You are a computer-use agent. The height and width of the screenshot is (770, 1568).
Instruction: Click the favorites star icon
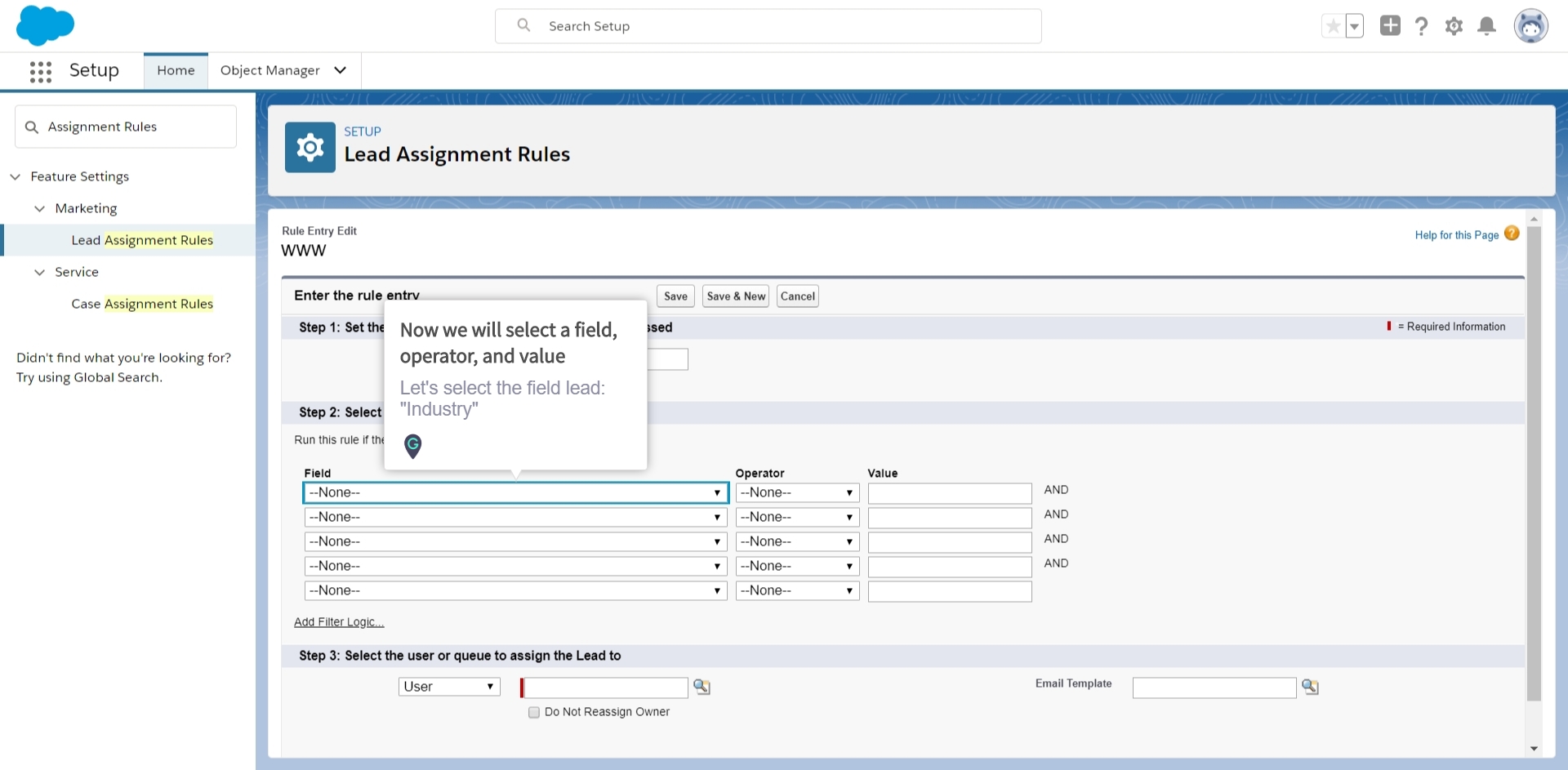click(1333, 26)
